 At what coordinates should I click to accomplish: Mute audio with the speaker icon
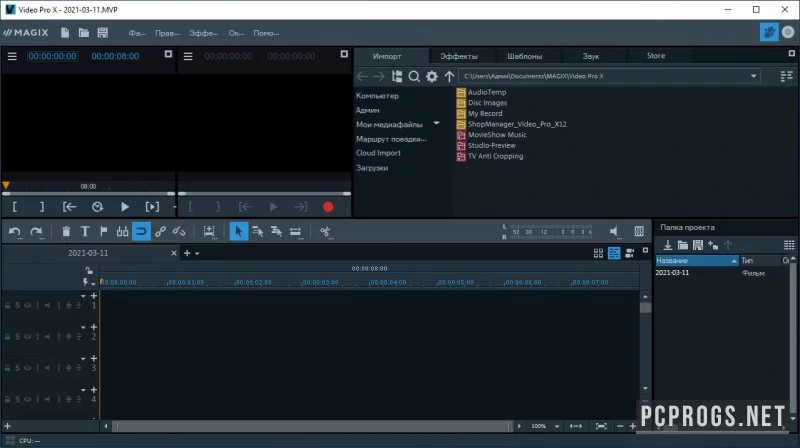pyautogui.click(x=614, y=232)
